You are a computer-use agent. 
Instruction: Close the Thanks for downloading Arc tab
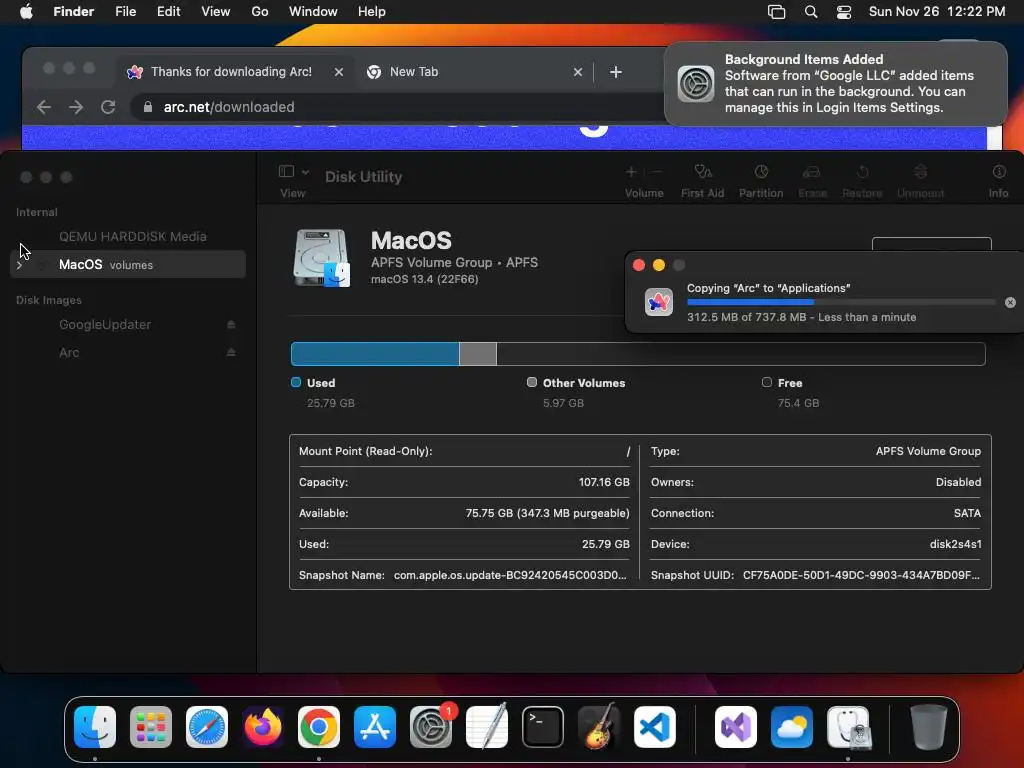[x=339, y=72]
